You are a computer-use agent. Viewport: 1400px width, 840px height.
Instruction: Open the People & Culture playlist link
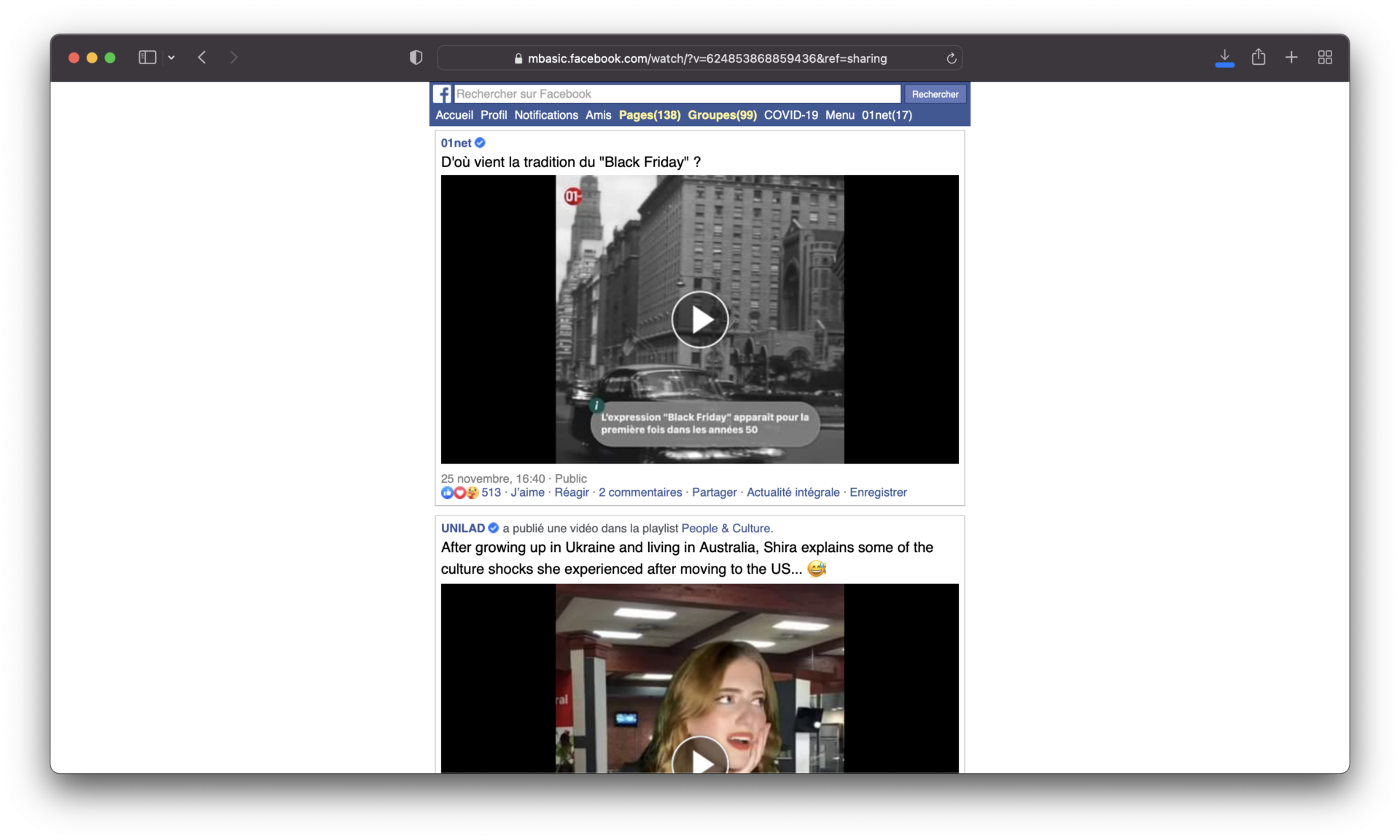click(x=726, y=528)
